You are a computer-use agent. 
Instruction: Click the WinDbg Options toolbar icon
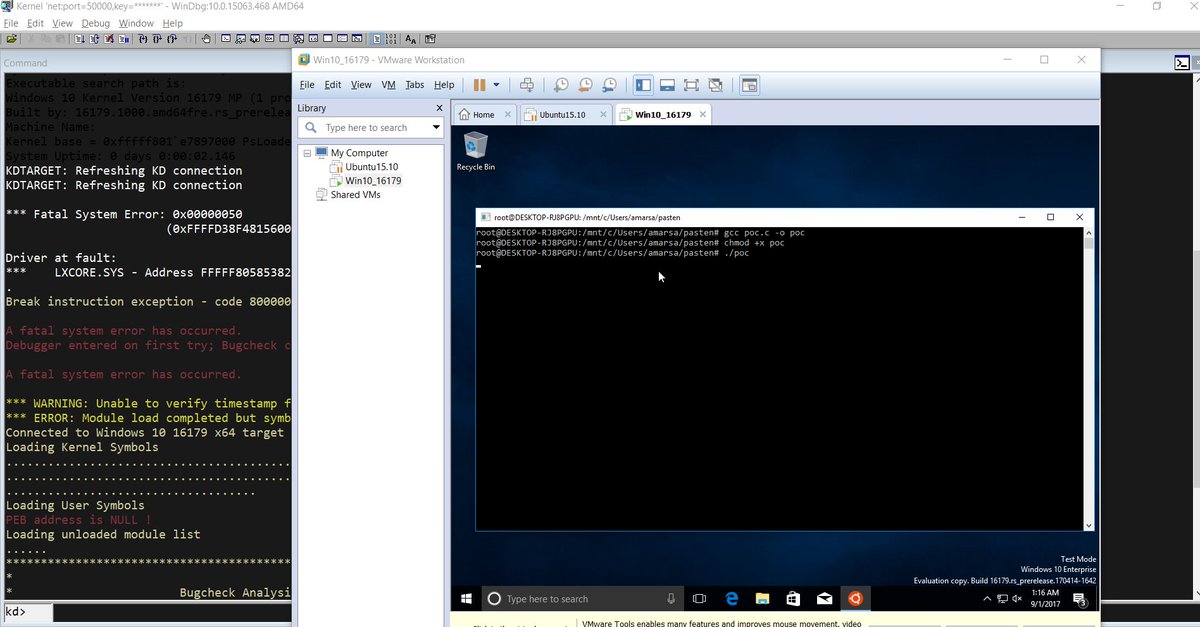429,39
